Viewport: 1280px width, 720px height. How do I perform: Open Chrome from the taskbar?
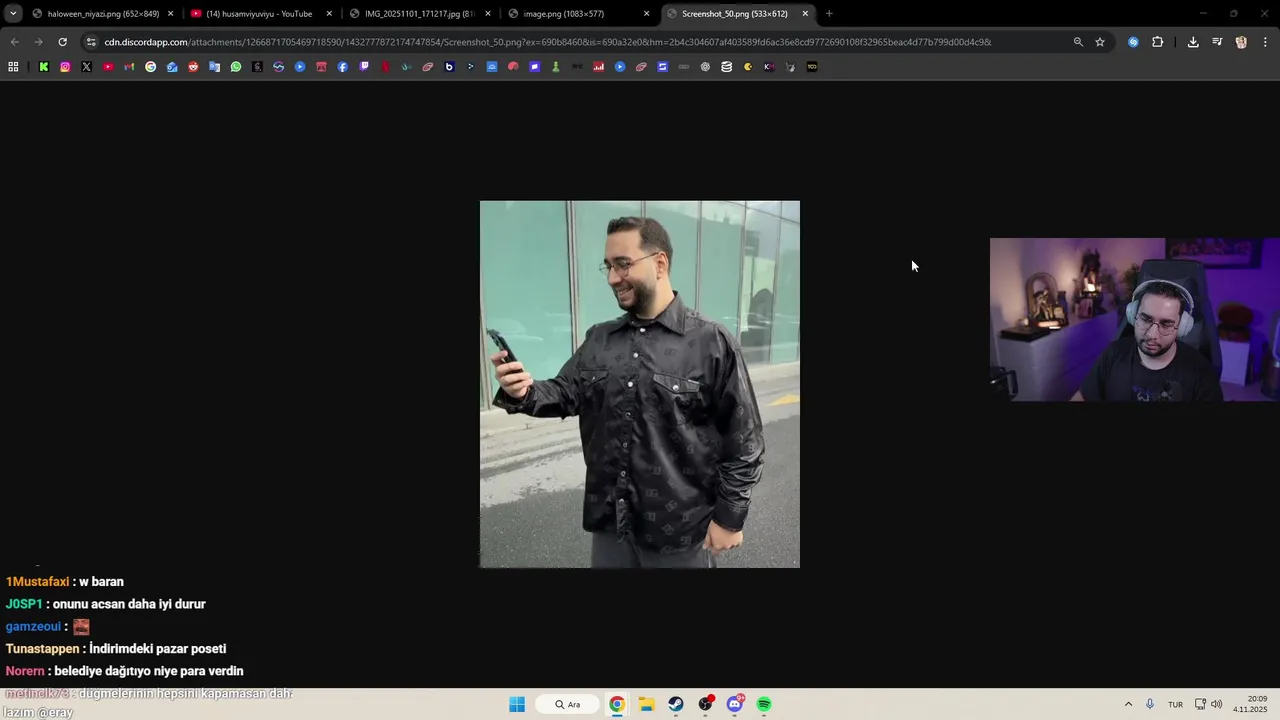617,704
